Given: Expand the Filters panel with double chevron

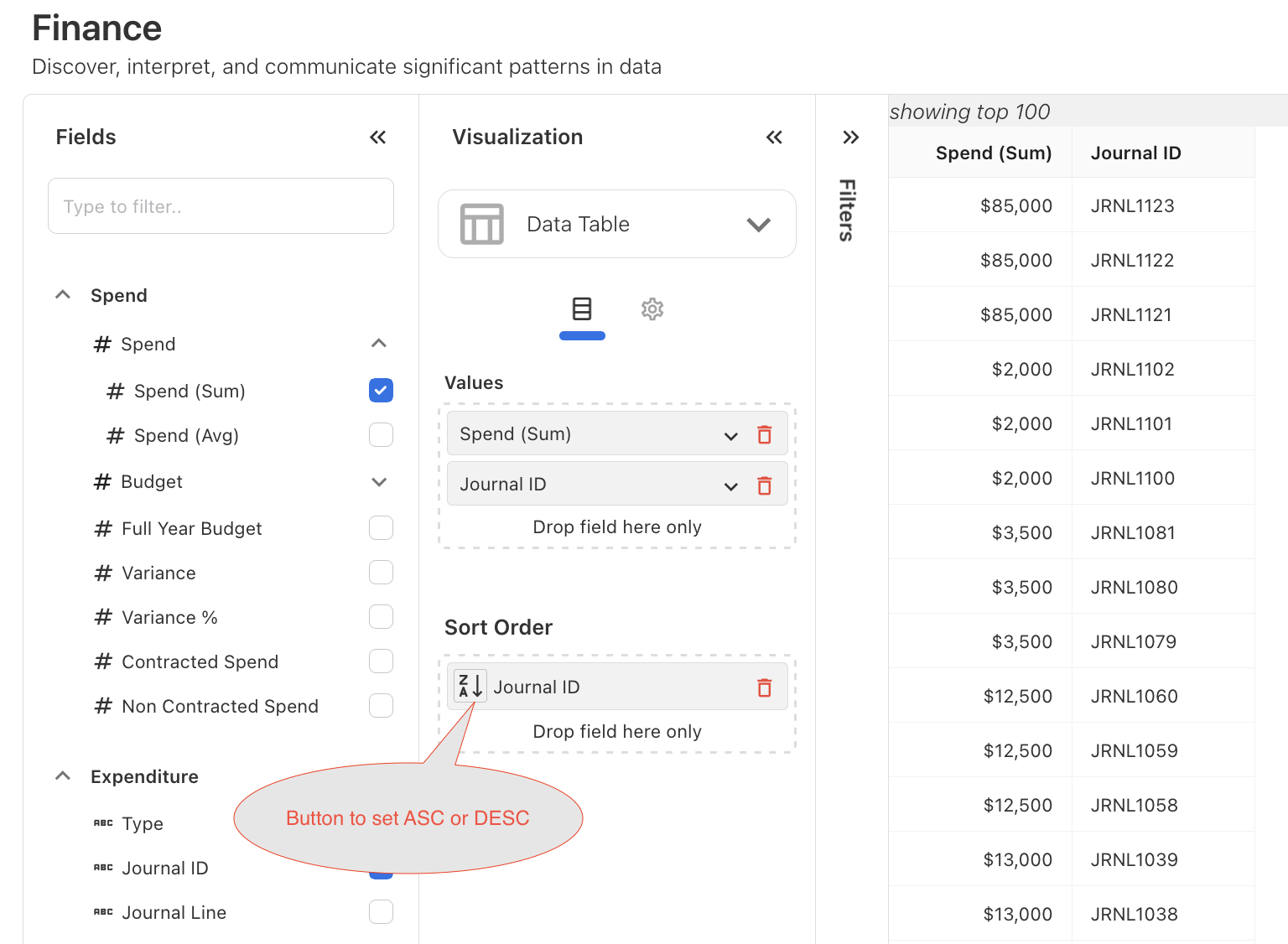Looking at the screenshot, I should pos(850,137).
